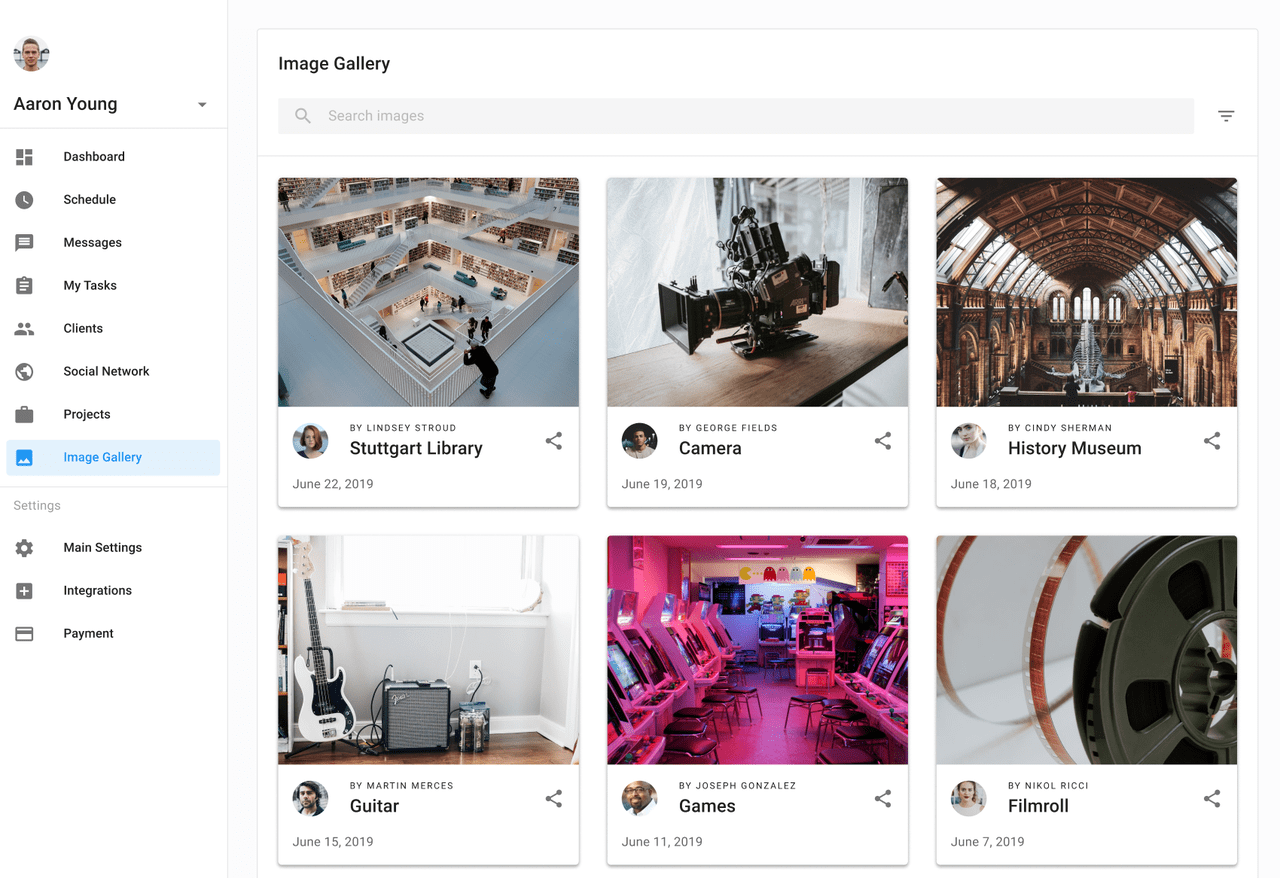1280x878 pixels.
Task: Open the filter list icon
Action: click(x=1226, y=116)
